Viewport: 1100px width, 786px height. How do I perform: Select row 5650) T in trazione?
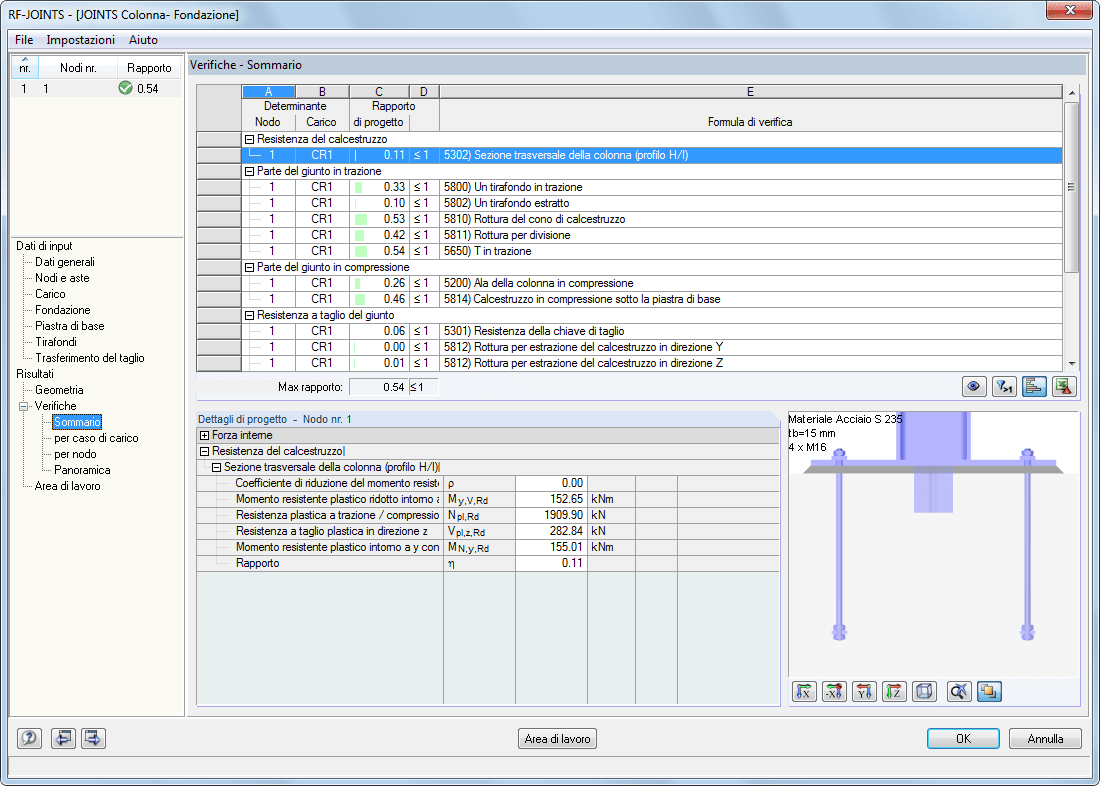[x=652, y=251]
